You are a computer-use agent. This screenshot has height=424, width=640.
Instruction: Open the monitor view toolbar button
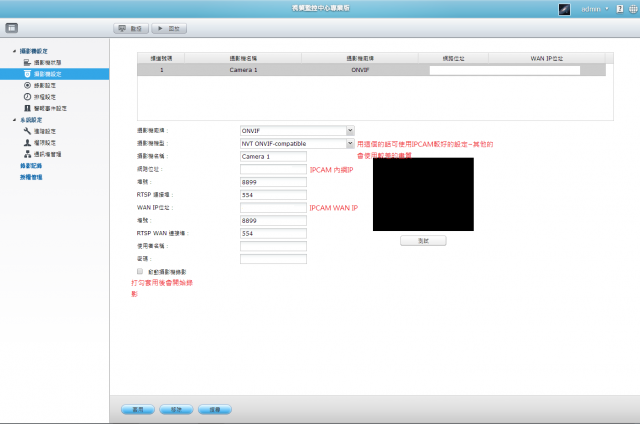131,29
